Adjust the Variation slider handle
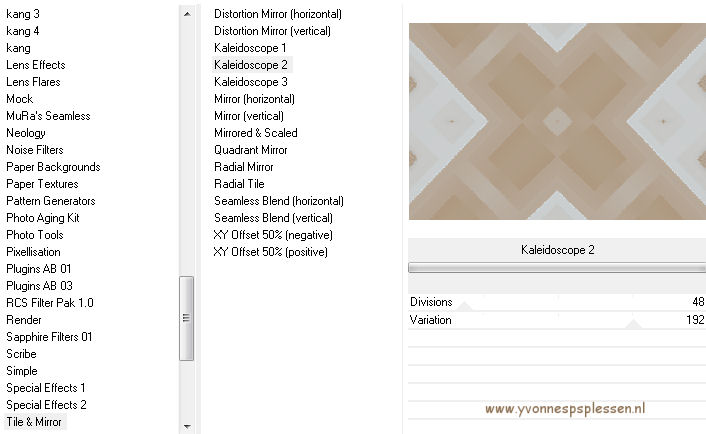The image size is (706, 434). coord(633,324)
